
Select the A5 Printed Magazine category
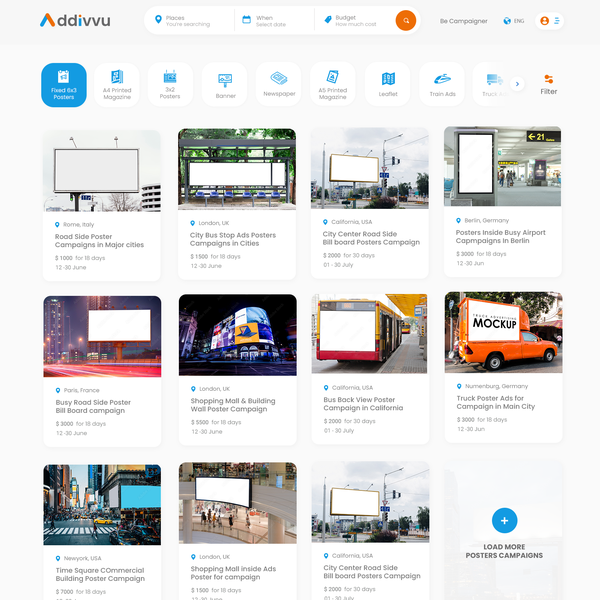[x=333, y=84]
